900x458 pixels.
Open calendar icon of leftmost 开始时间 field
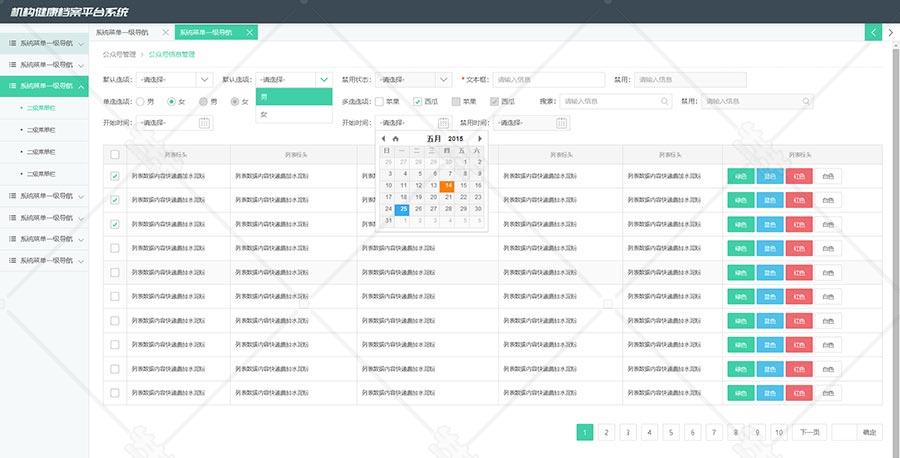point(205,123)
